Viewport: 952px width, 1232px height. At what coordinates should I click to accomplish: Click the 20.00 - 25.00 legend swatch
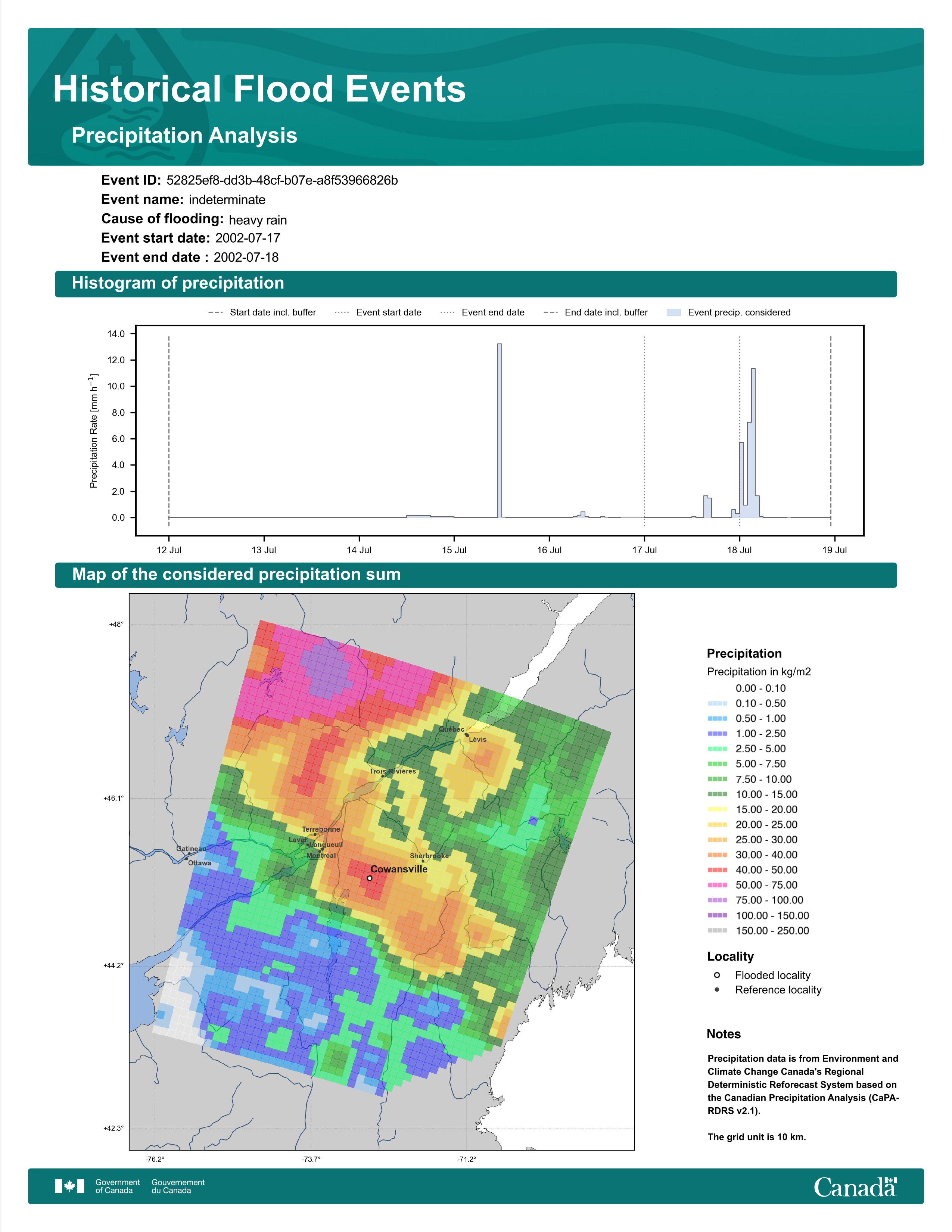(718, 825)
